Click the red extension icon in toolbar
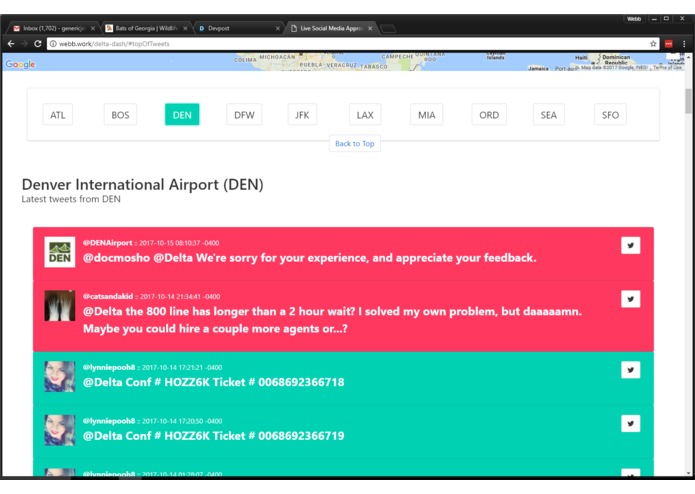This screenshot has width=695, height=494. pyautogui.click(x=668, y=44)
